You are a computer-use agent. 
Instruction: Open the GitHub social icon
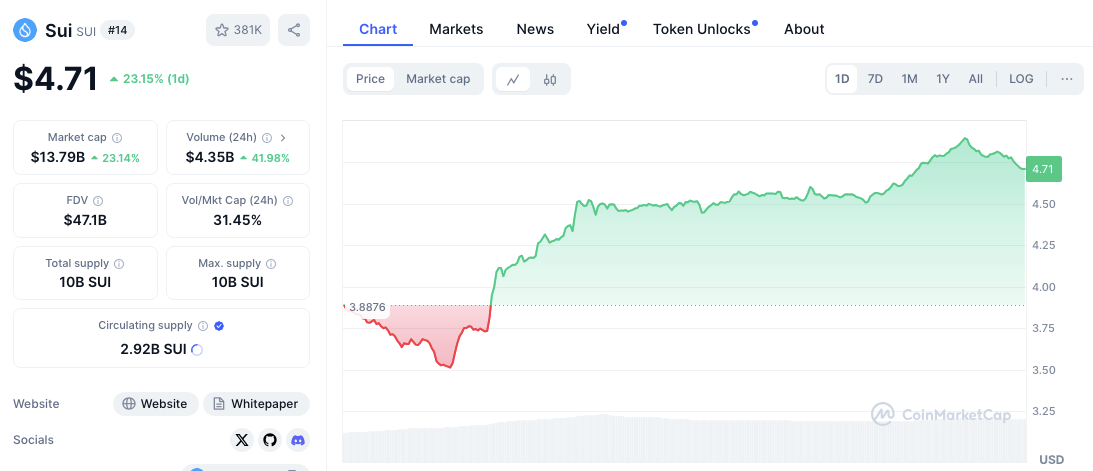coord(270,440)
